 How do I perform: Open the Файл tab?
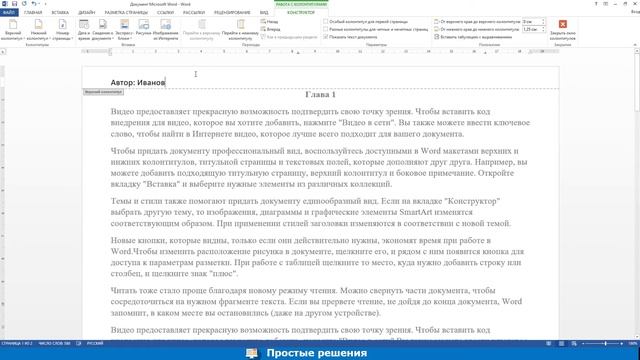[9, 13]
